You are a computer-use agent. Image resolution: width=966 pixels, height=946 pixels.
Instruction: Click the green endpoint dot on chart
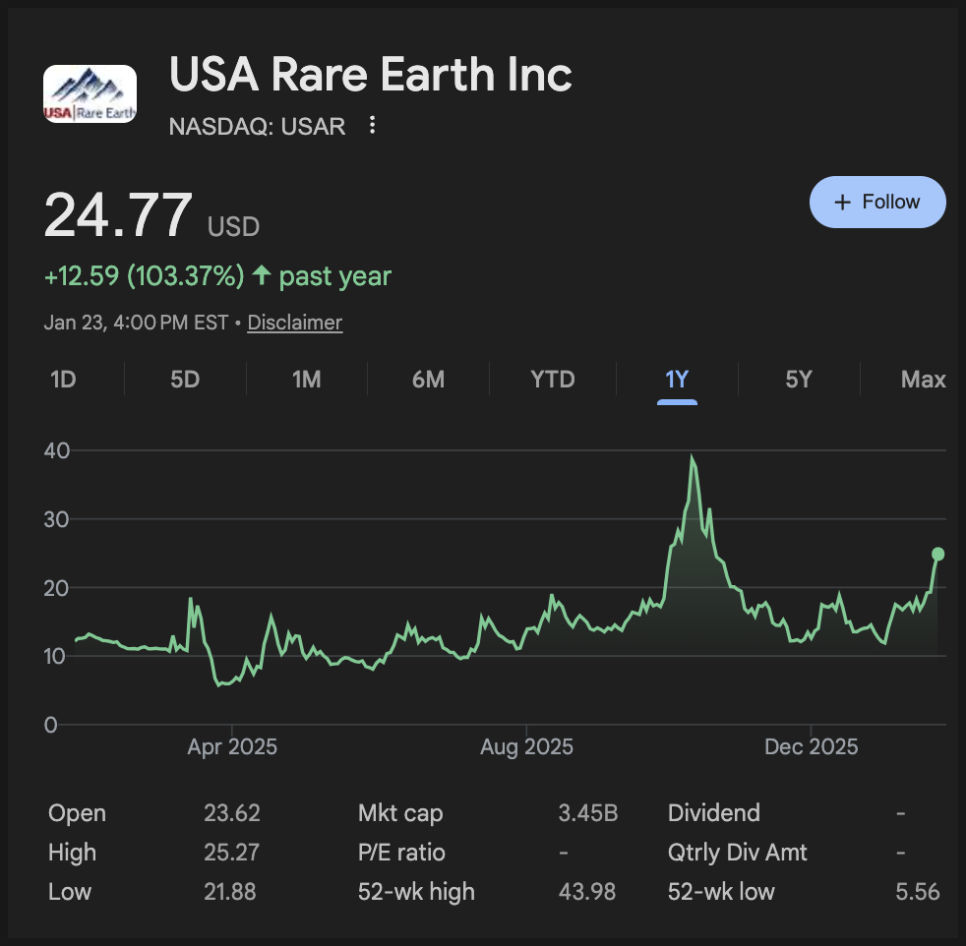point(938,554)
